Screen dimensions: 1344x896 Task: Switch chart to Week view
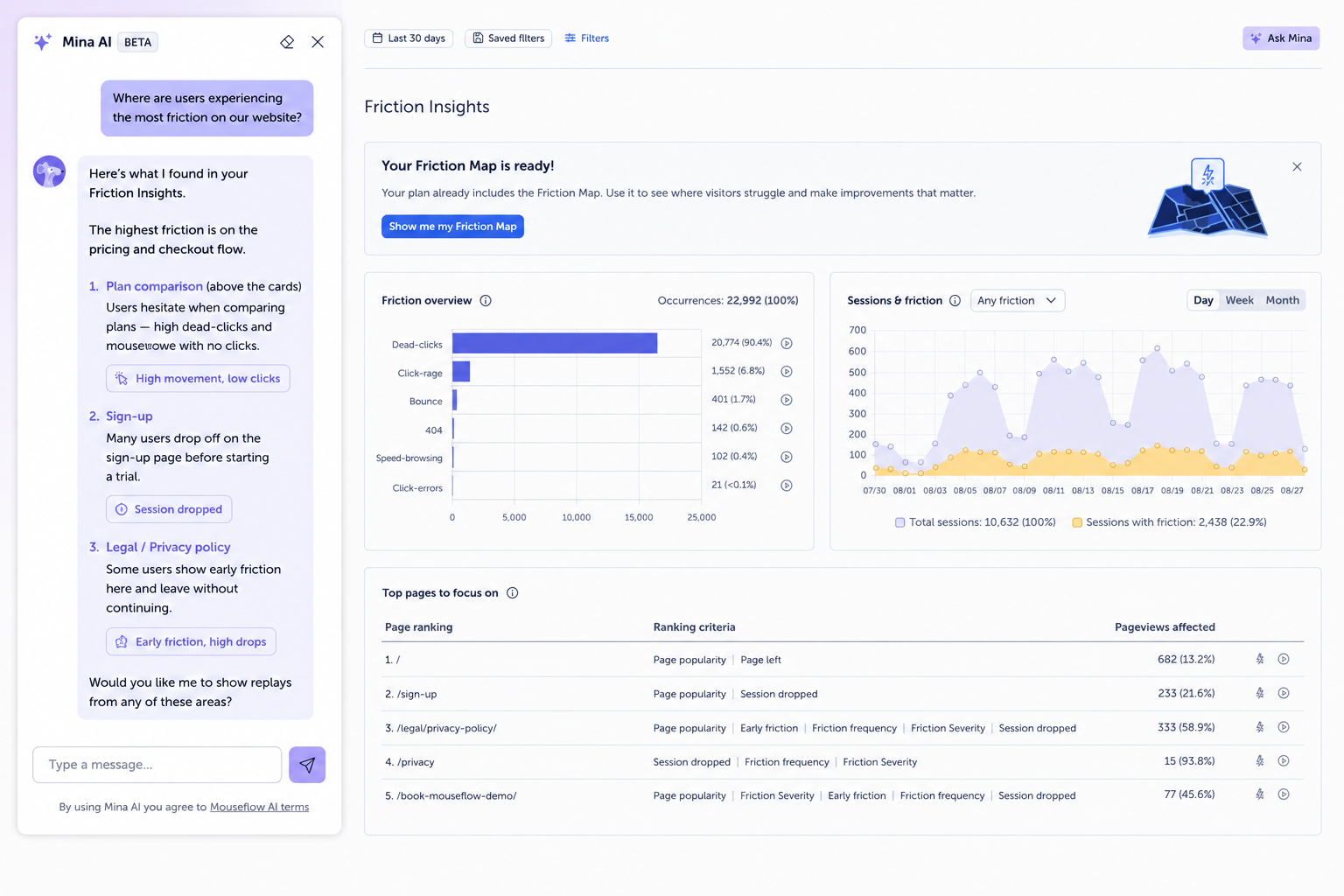[1239, 300]
